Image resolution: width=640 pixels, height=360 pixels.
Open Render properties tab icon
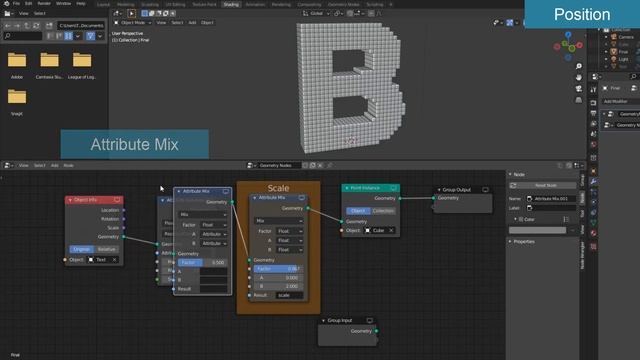(593, 103)
